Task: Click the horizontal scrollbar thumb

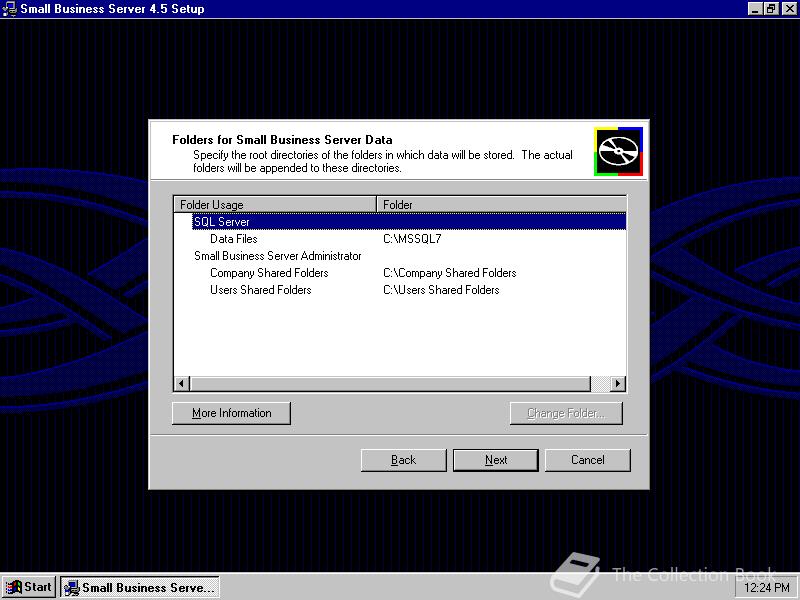Action: pyautogui.click(x=390, y=383)
